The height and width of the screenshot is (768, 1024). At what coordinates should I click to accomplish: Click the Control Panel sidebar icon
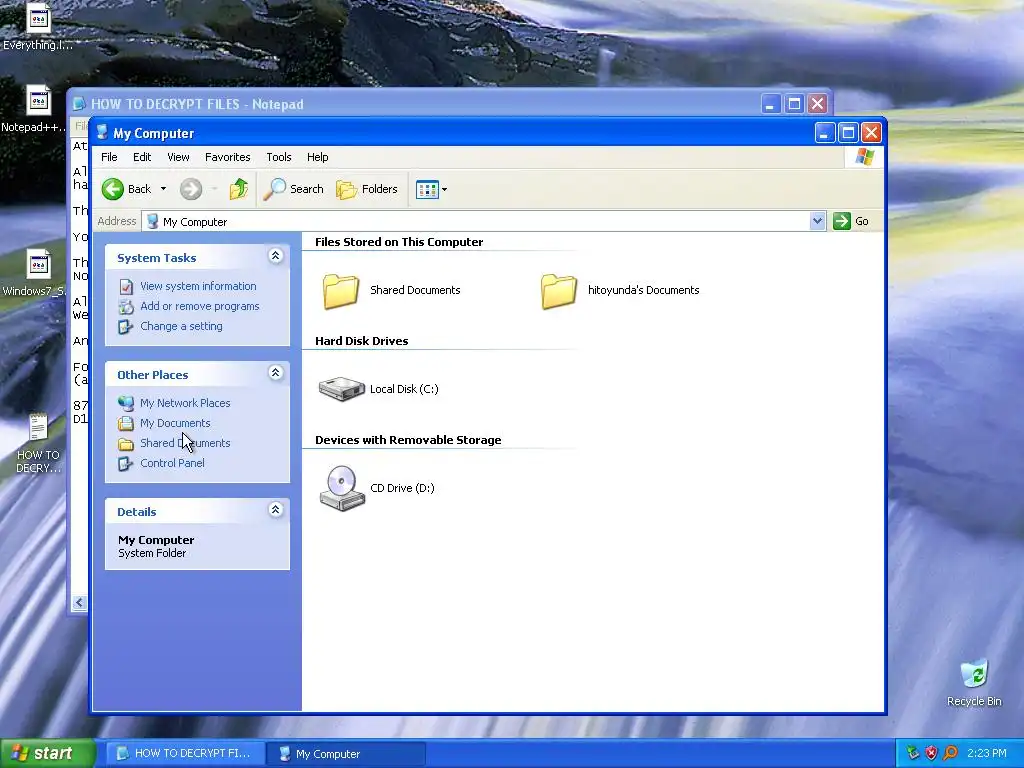coord(125,464)
